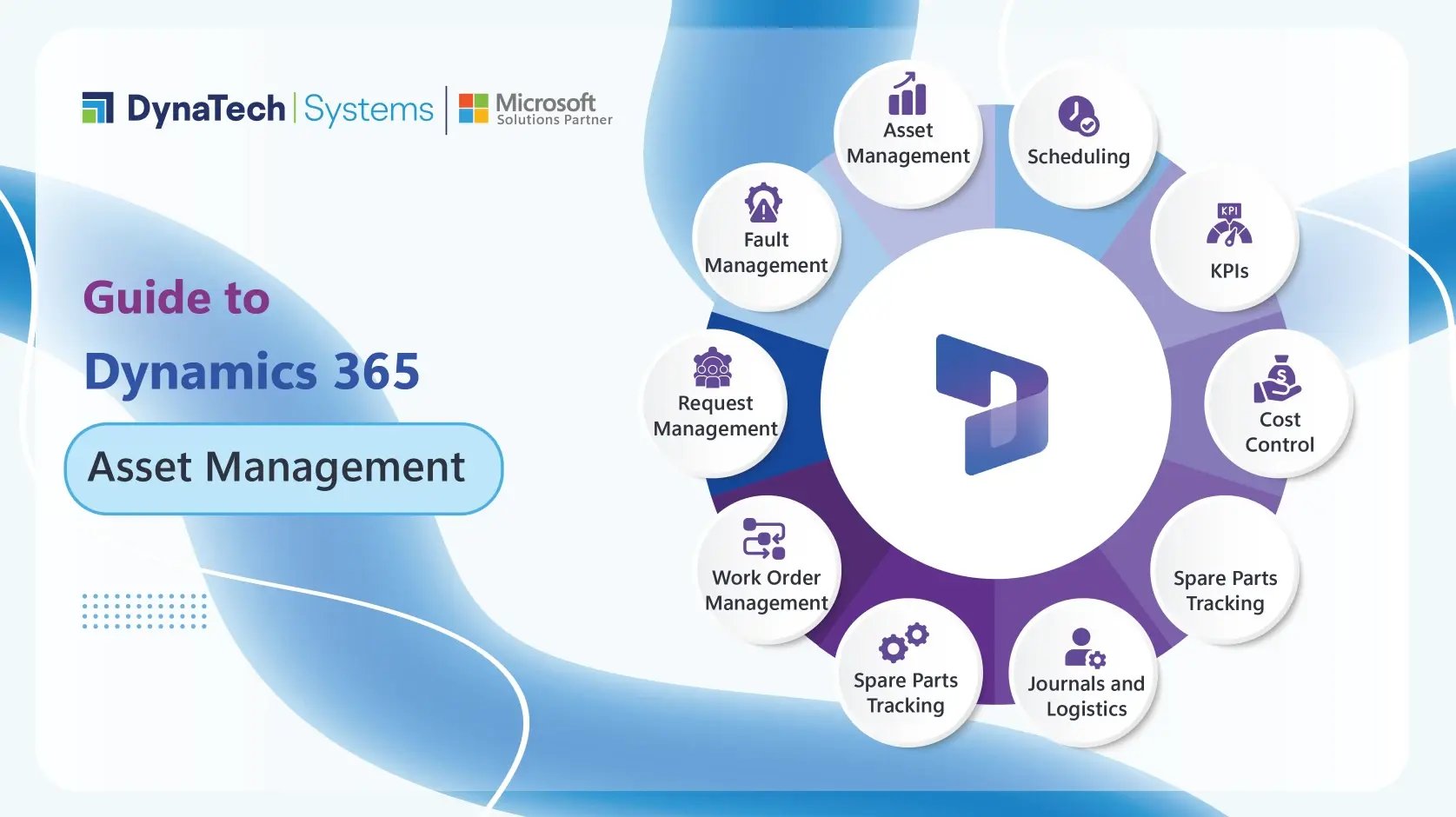This screenshot has width=1456, height=817.
Task: Click the 'Dynamics 365' heading text
Action: [x=252, y=372]
